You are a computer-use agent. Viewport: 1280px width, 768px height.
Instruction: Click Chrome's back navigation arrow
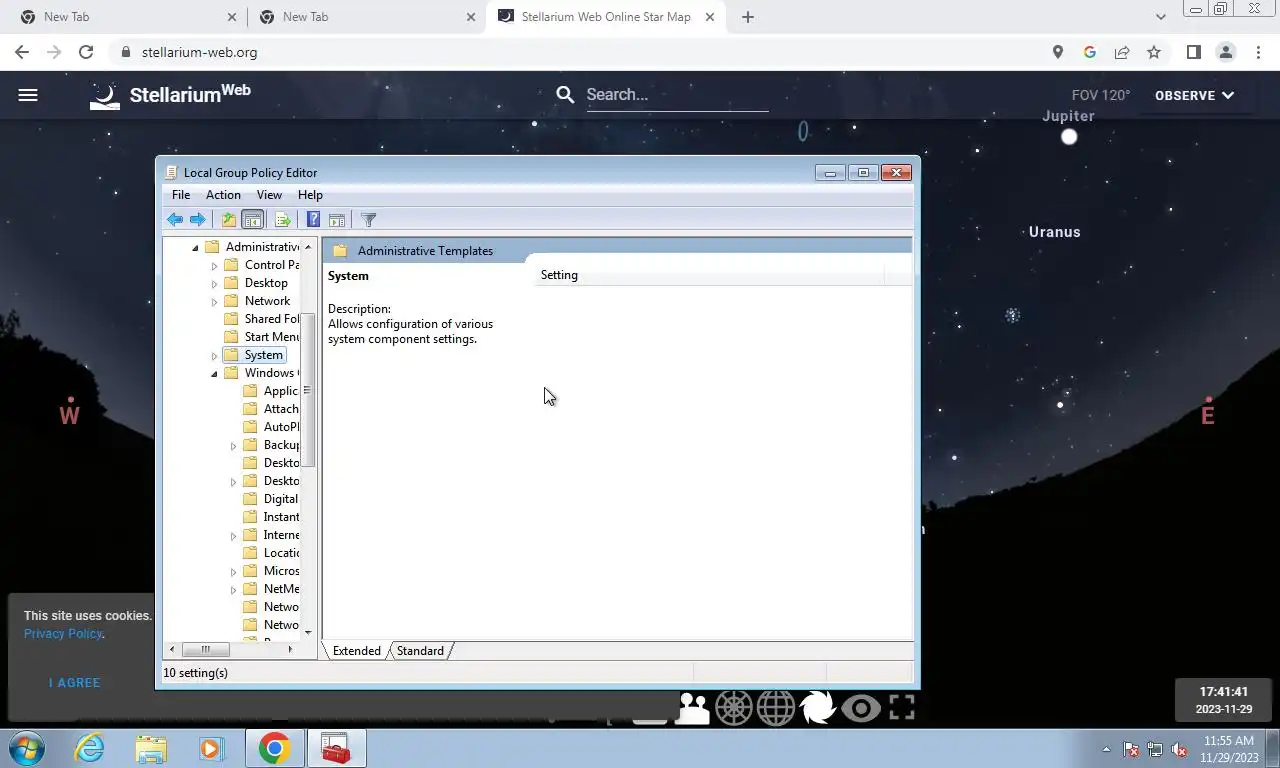point(22,52)
